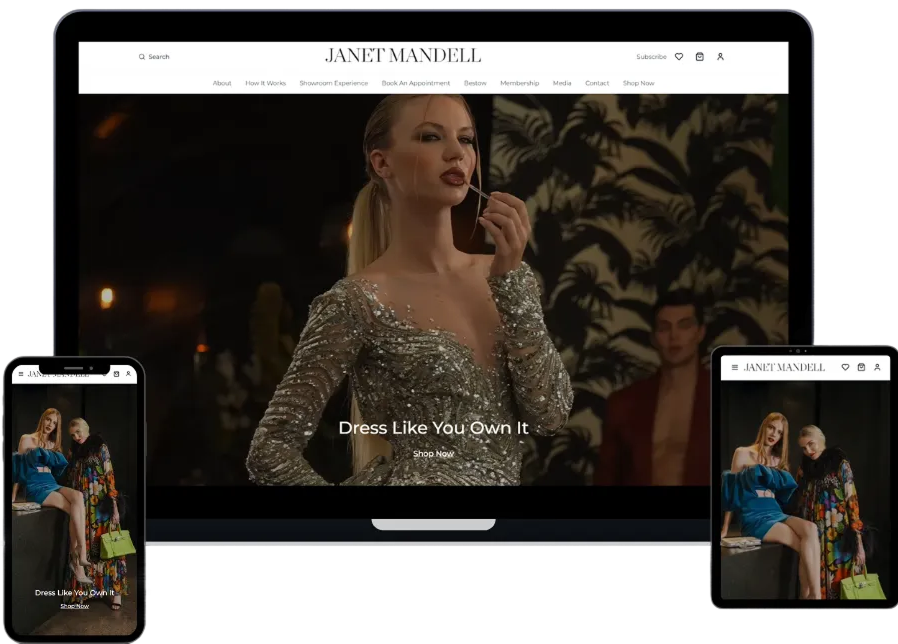
Task: Tap the shopping bag icon on the tablet
Action: pyautogui.click(x=861, y=368)
